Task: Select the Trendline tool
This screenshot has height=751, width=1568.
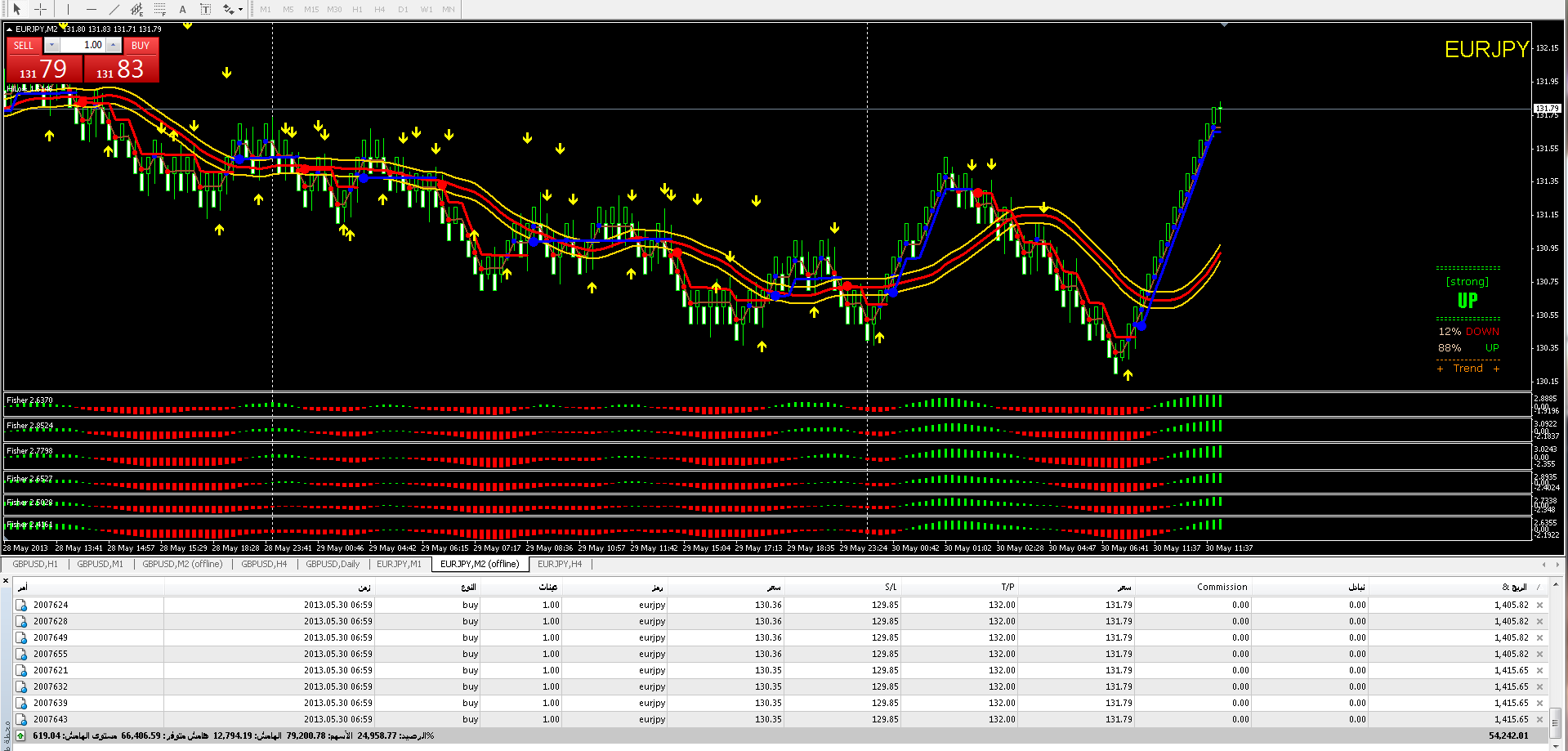Action: 114,9
